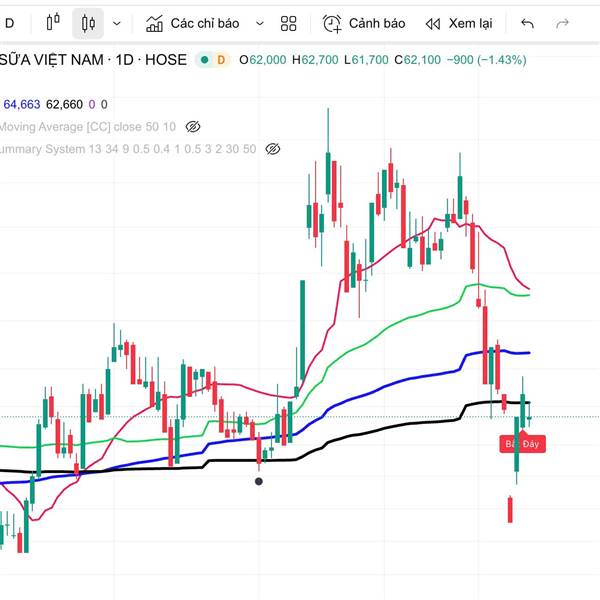Undo last chart action

pyautogui.click(x=528, y=24)
